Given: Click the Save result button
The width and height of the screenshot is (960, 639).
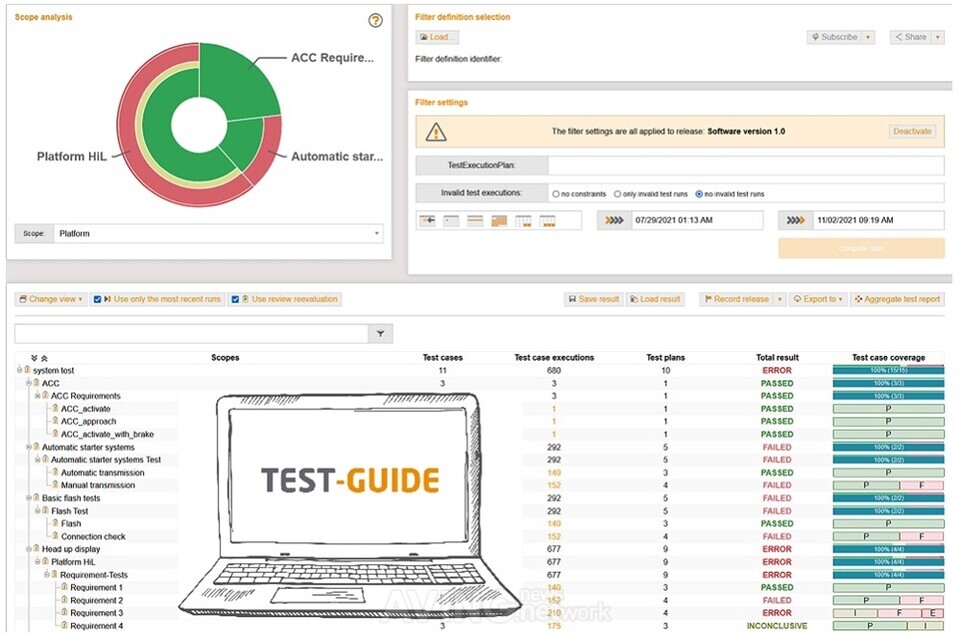Looking at the screenshot, I should (593, 299).
